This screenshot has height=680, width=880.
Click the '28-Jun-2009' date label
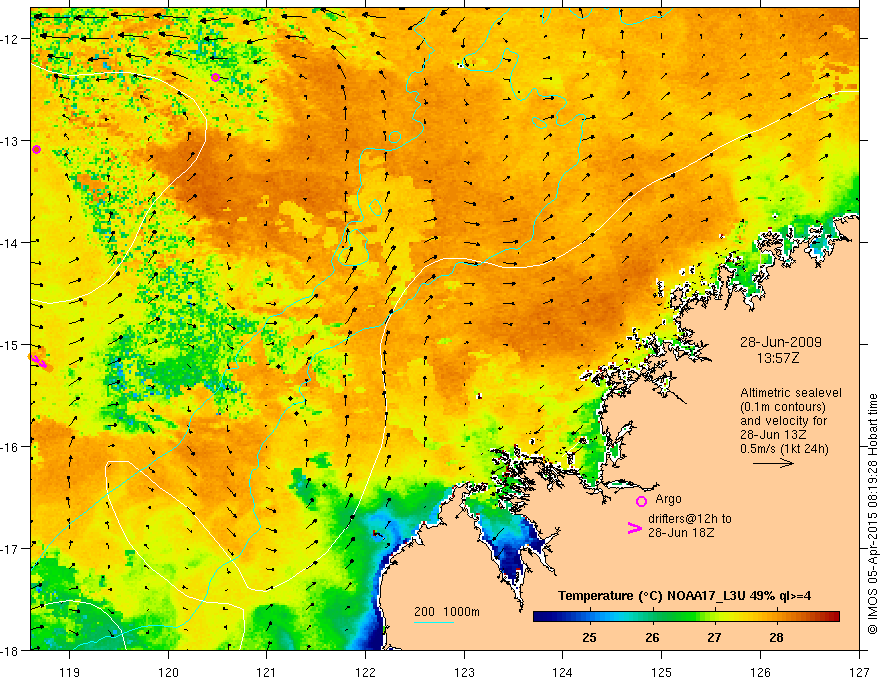pyautogui.click(x=781, y=342)
